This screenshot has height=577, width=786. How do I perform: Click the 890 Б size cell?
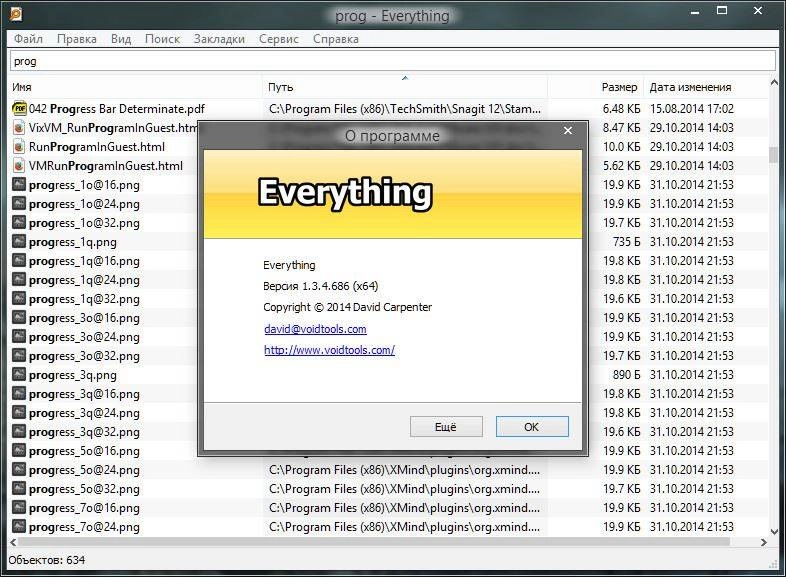tap(627, 375)
